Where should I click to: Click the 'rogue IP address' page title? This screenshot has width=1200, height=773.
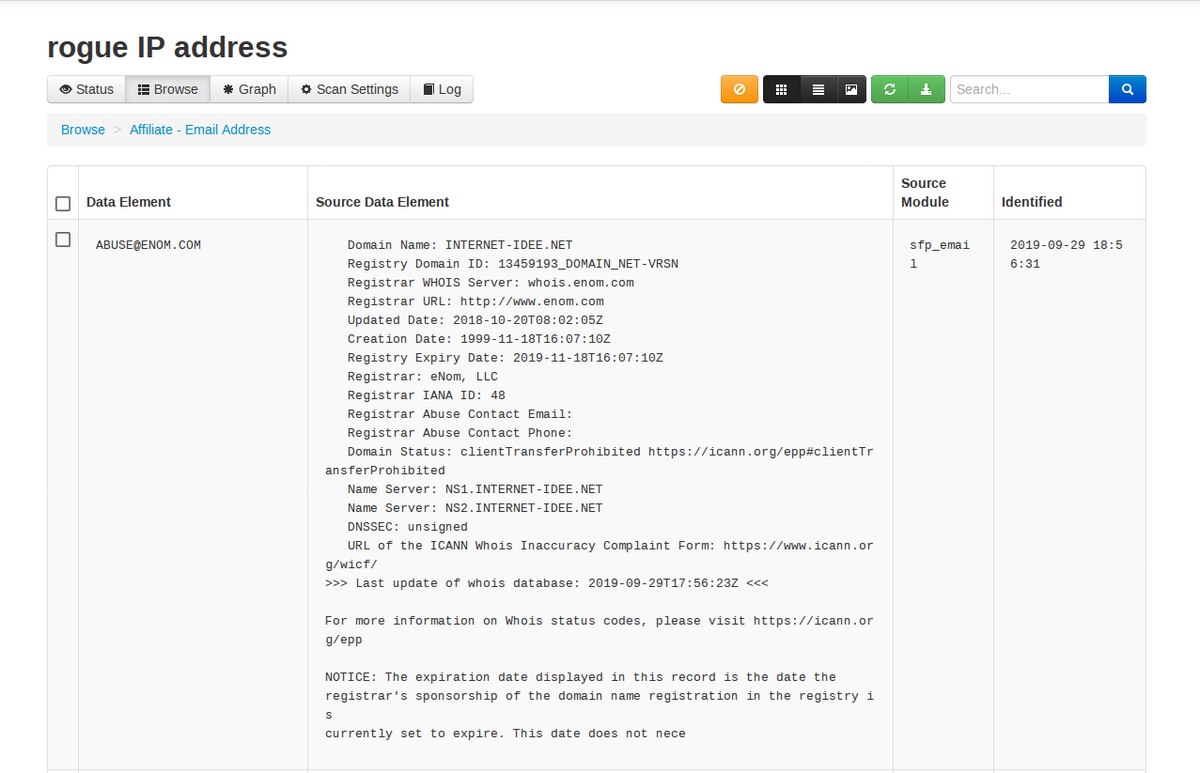tap(167, 47)
